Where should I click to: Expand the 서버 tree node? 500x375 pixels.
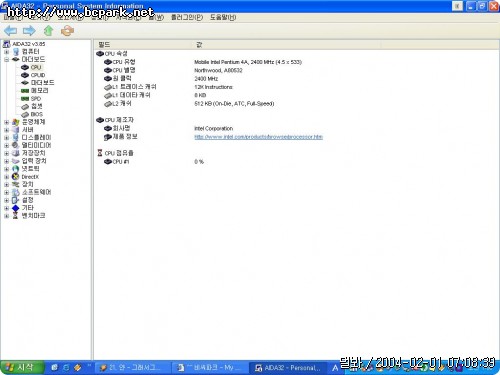point(6,130)
